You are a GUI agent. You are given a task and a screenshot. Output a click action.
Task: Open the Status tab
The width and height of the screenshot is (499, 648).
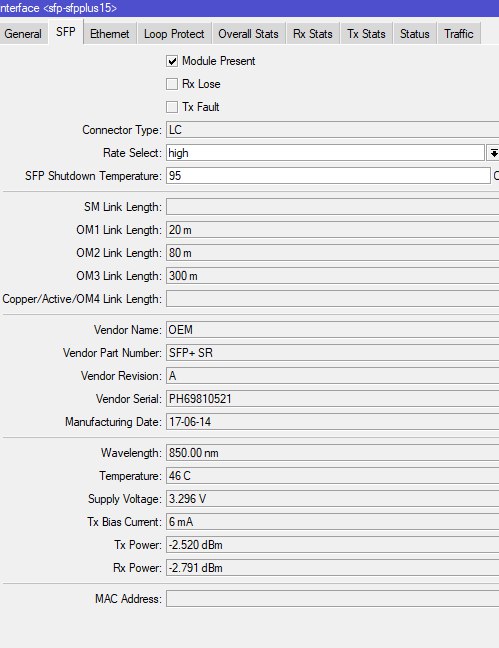415,34
